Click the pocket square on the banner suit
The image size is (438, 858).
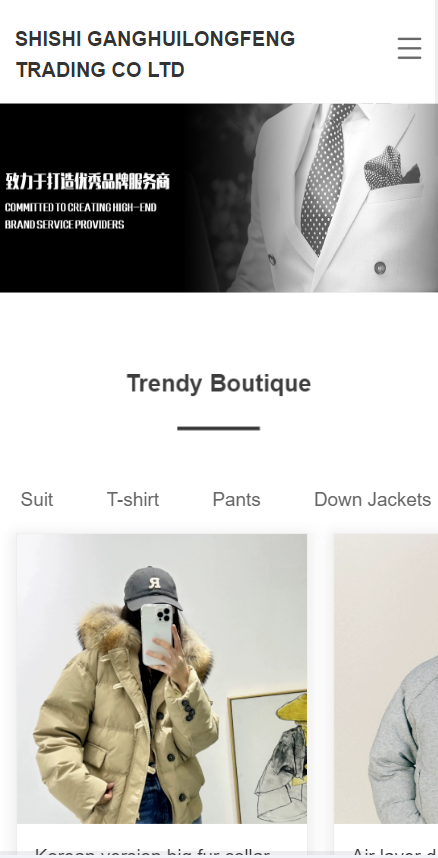(x=391, y=168)
